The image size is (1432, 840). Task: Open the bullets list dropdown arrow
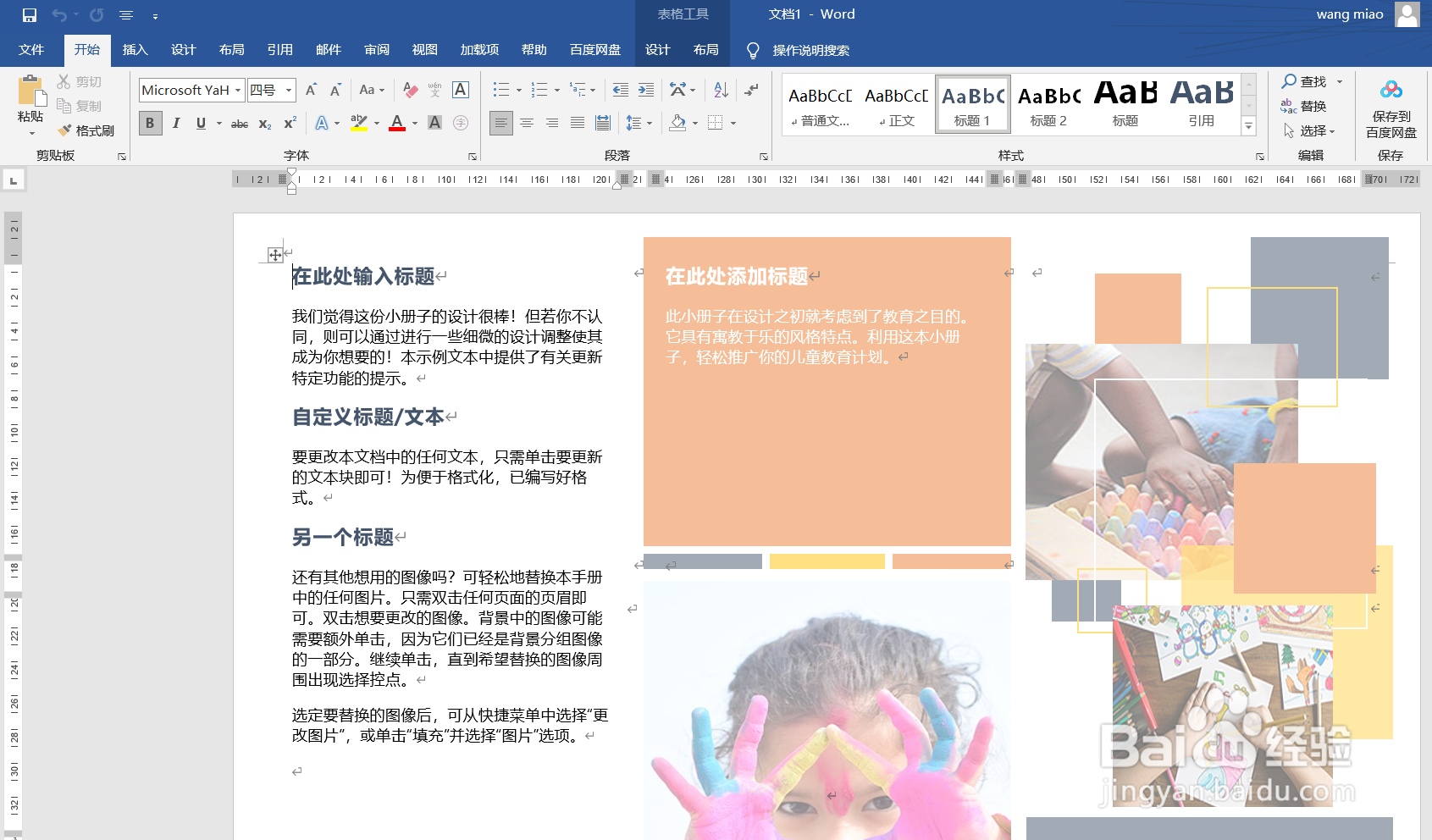(519, 90)
